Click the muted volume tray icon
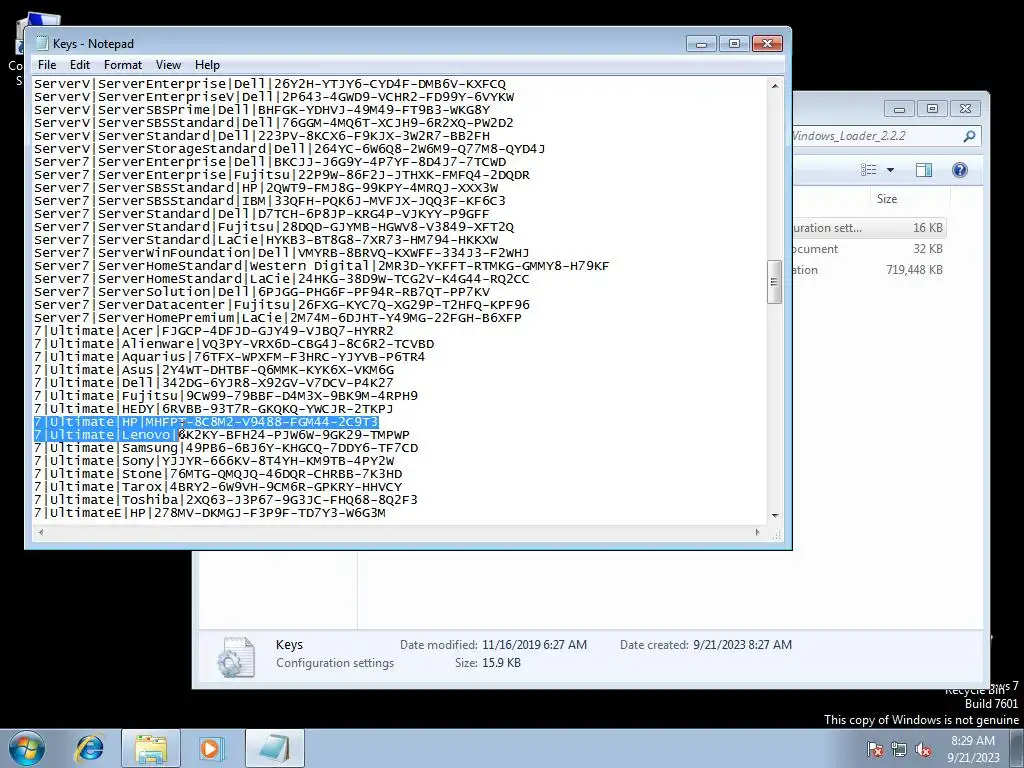The height and width of the screenshot is (768, 1024). pos(923,750)
